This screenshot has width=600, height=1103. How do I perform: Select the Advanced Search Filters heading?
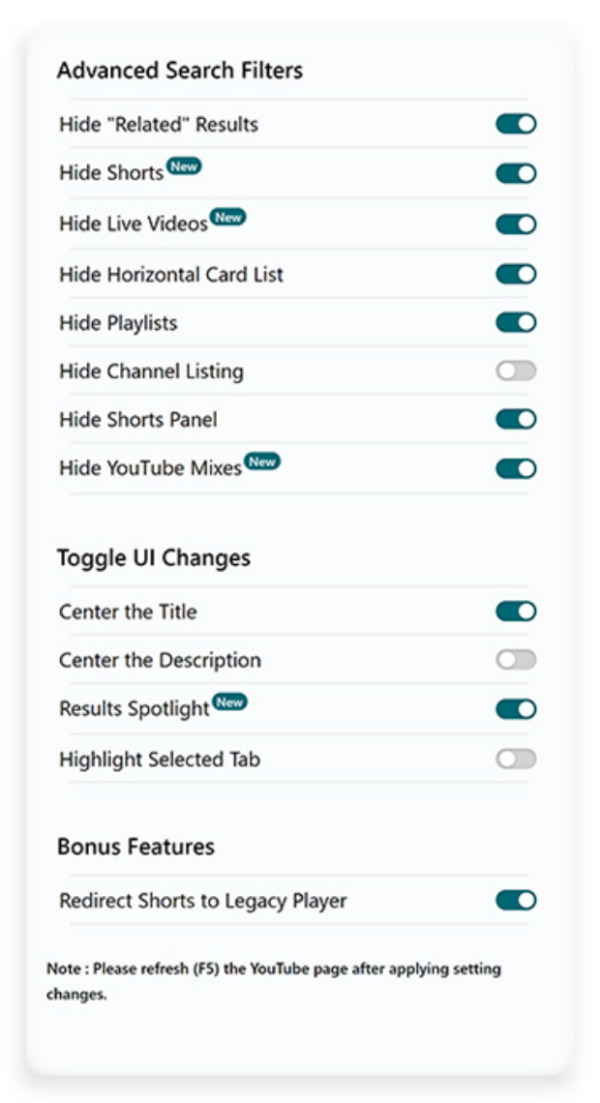point(180,70)
